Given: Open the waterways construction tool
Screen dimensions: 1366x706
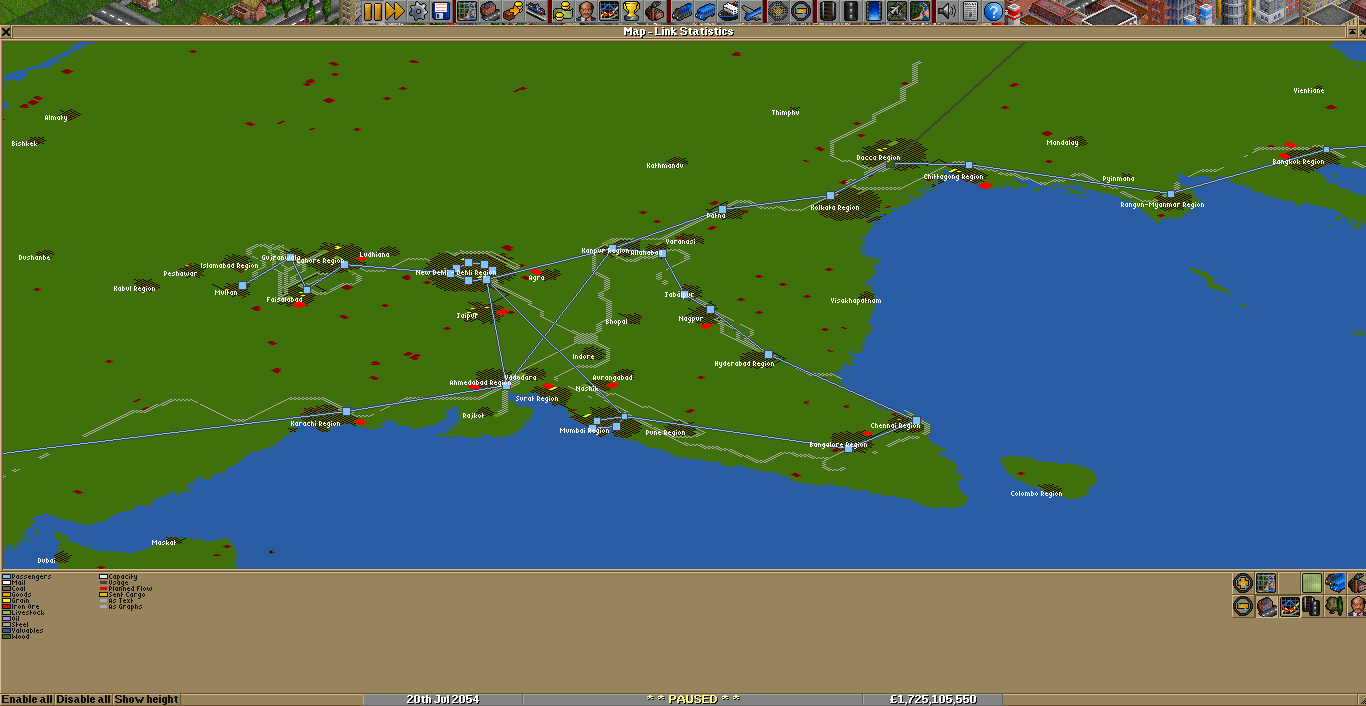Looking at the screenshot, I should click(874, 12).
